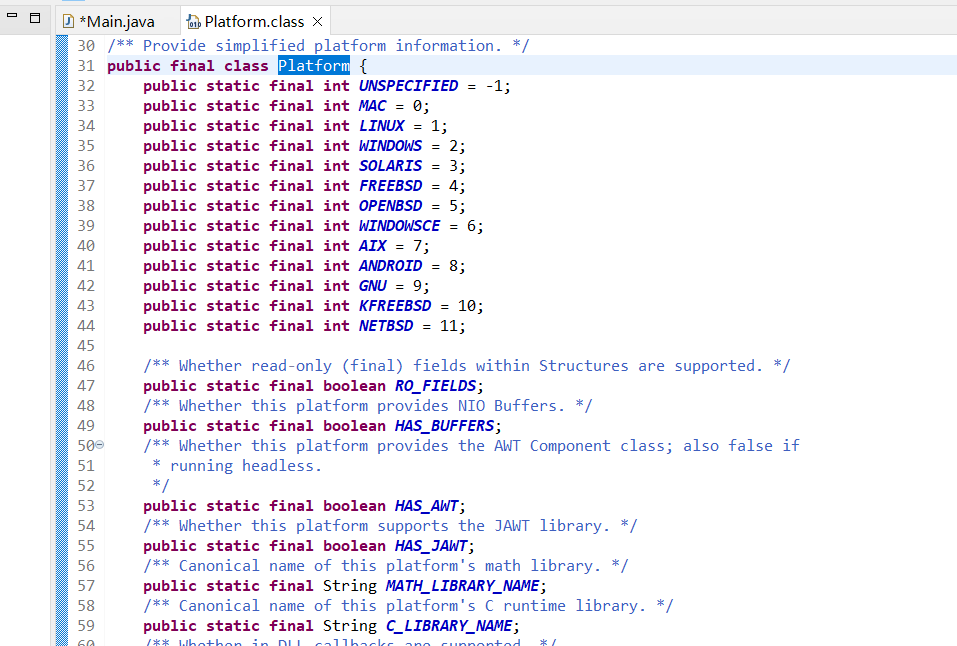Switch to the Main.java tab

coord(115,20)
